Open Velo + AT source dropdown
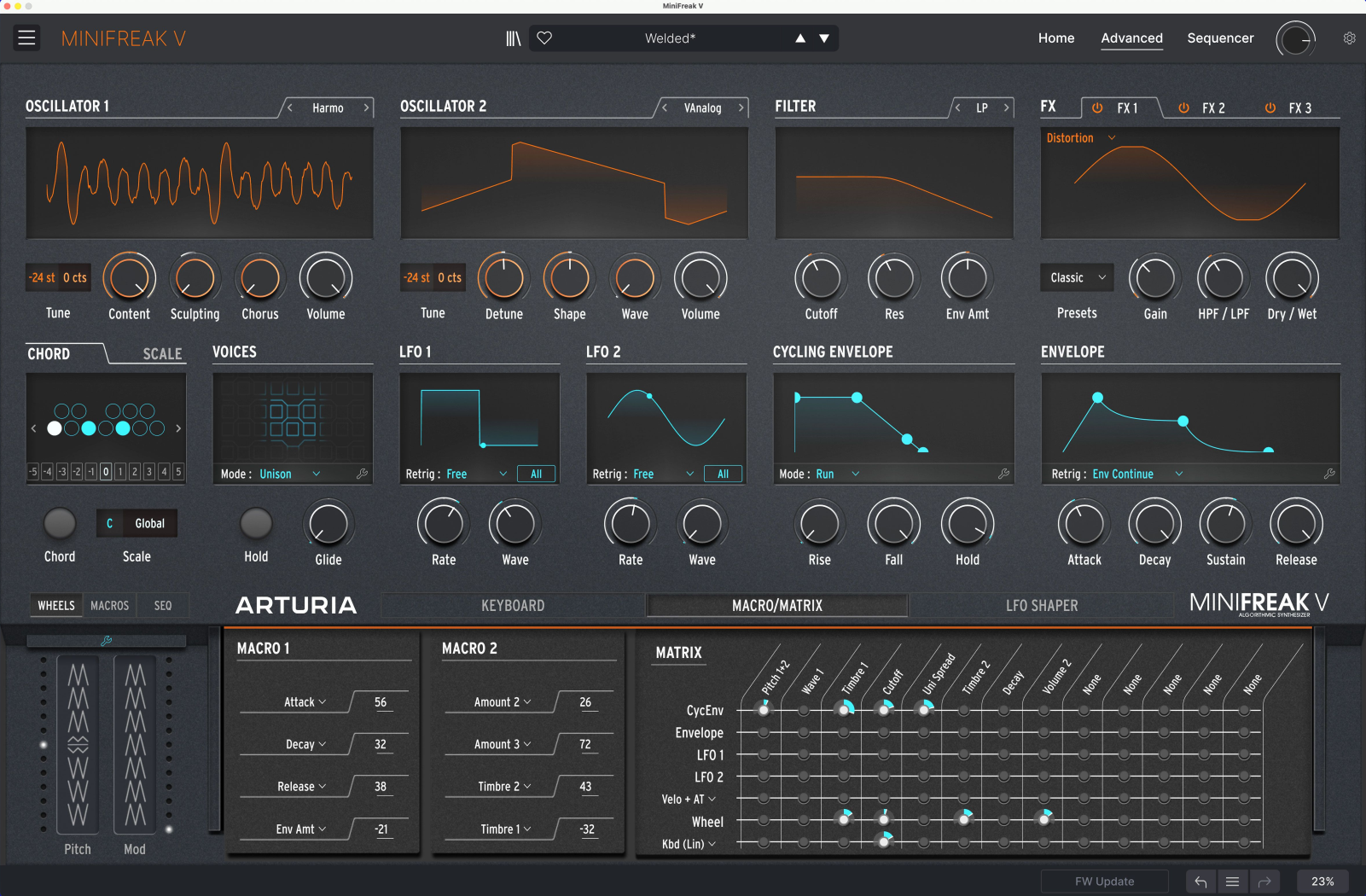Image resolution: width=1366 pixels, height=896 pixels. coord(689,800)
